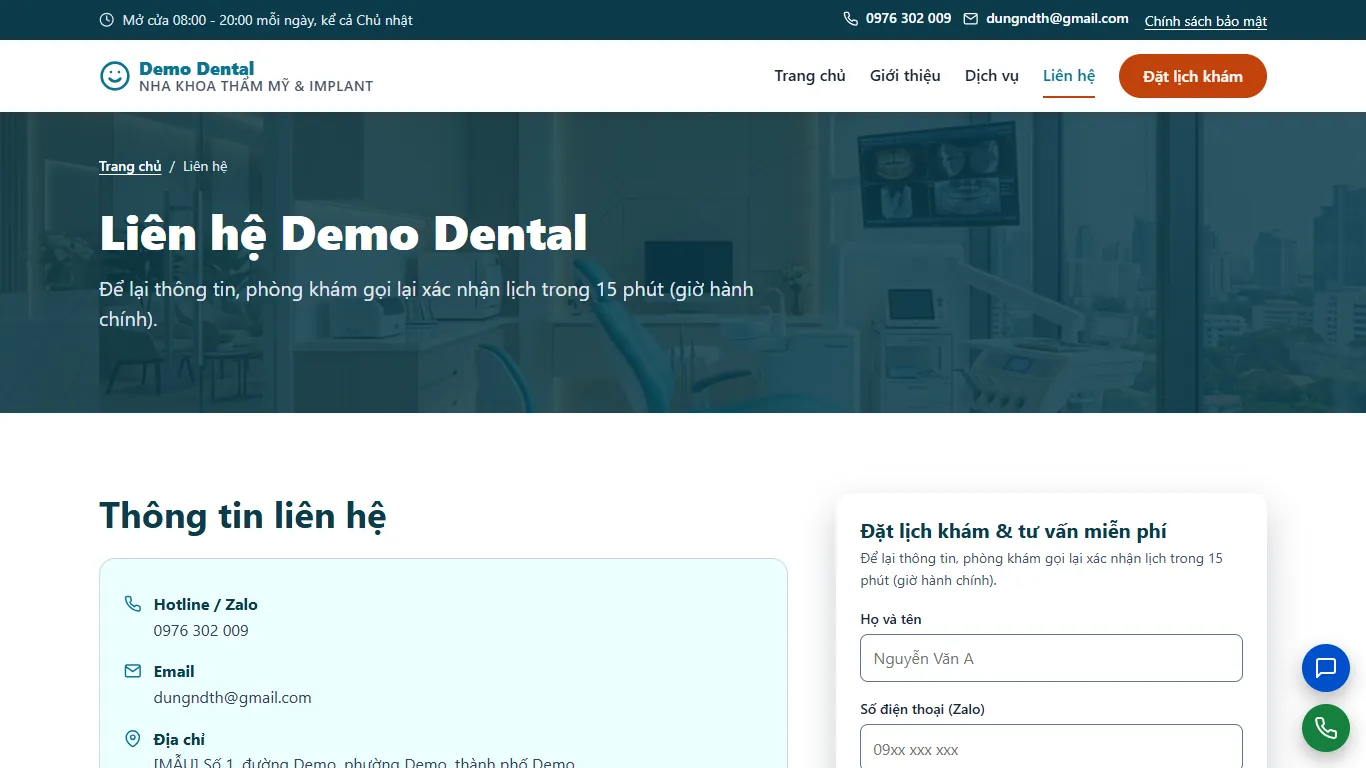Screen dimensions: 1366x768
Task: Click the Đặt lịch khám & tư vấn miễn phí heading
Action: pos(1014,531)
